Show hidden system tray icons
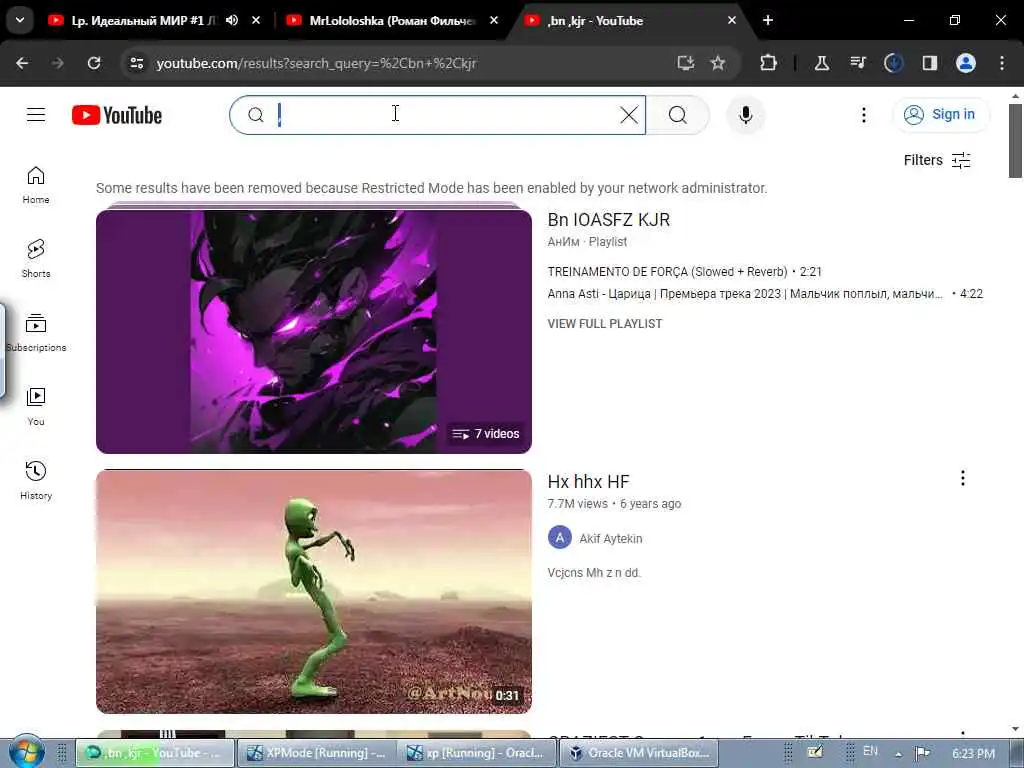The image size is (1024, 768). (x=899, y=754)
